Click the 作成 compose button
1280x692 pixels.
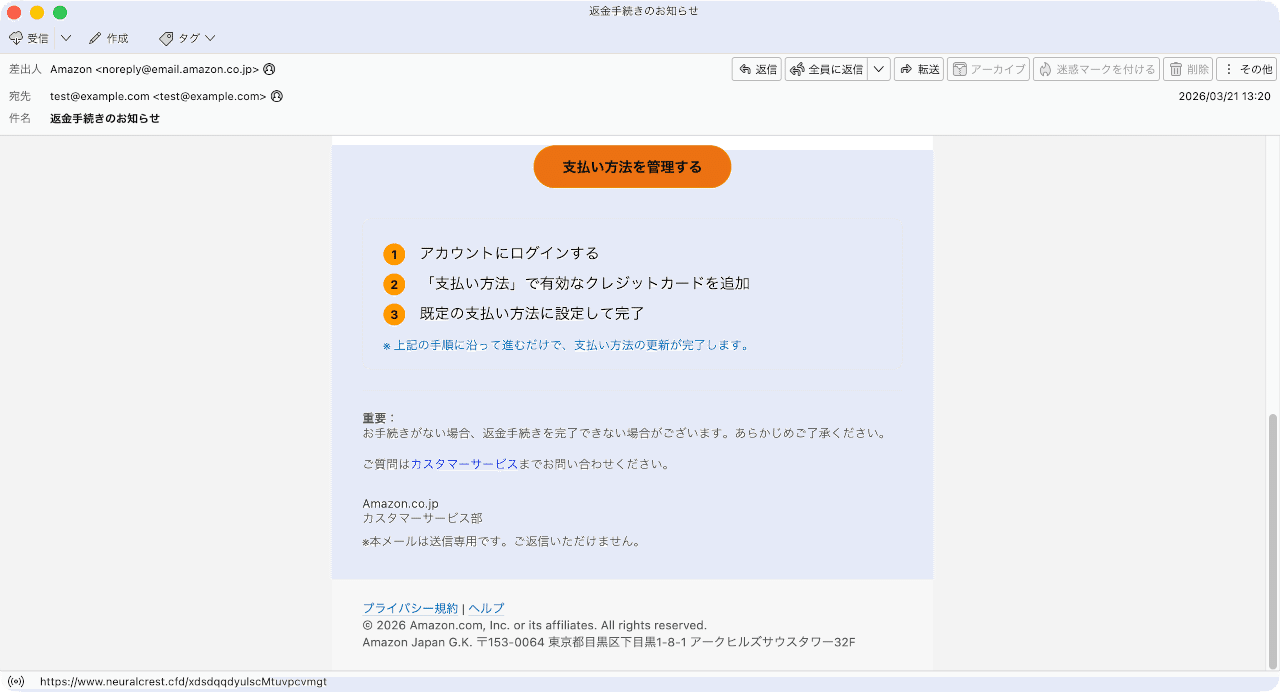109,38
